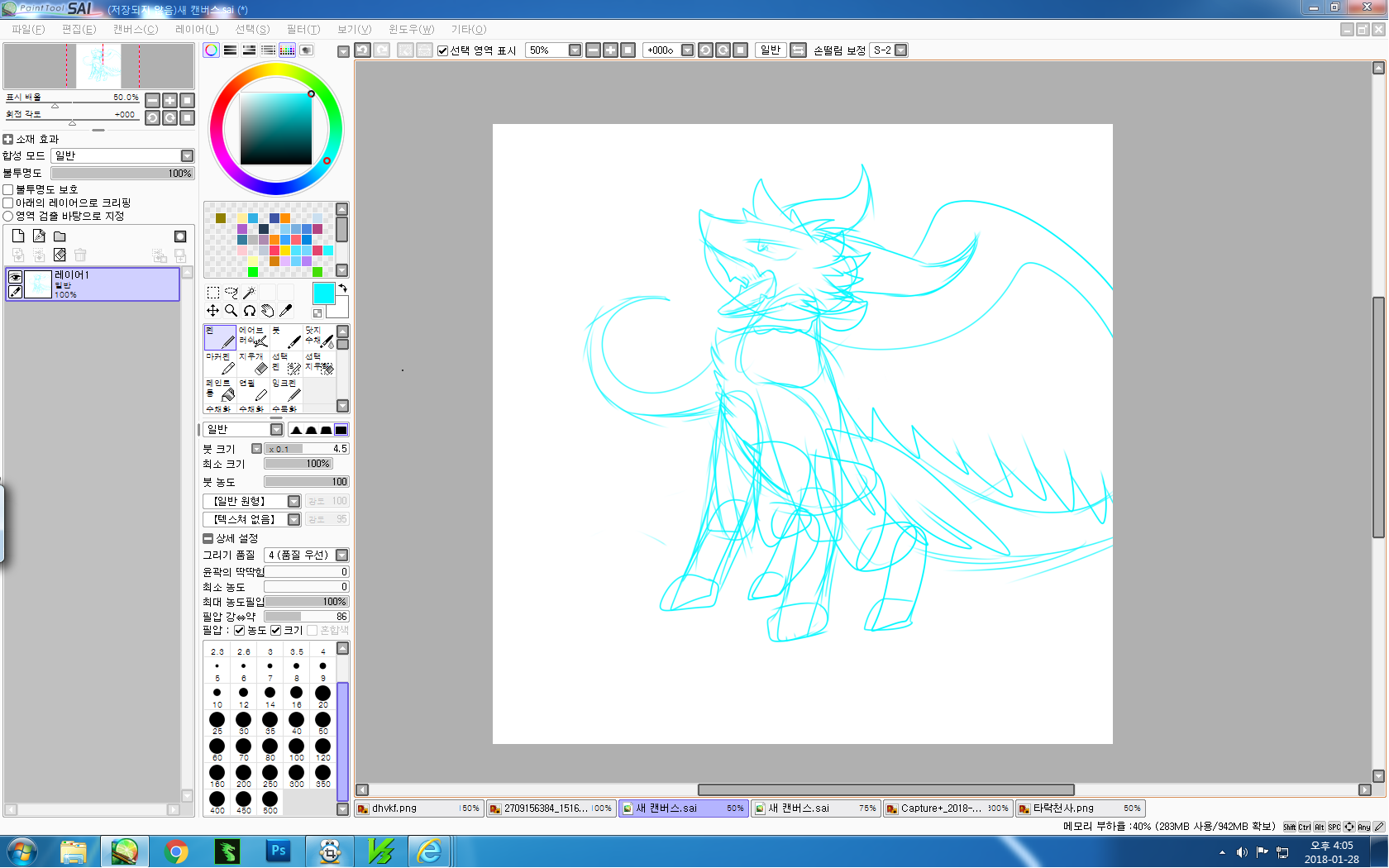Select the flat square brush tip shape
This screenshot has height=868, width=1389.
coord(341,430)
